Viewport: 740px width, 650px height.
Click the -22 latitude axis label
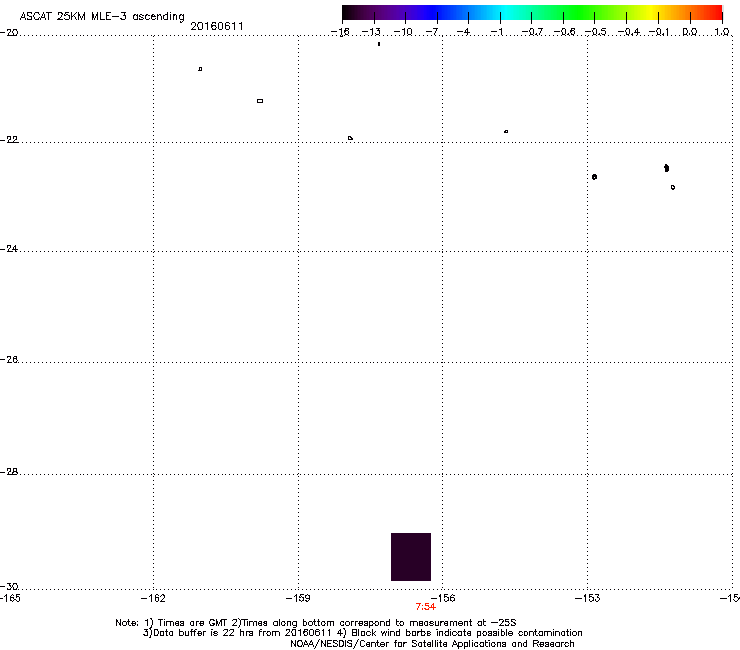coord(9,140)
